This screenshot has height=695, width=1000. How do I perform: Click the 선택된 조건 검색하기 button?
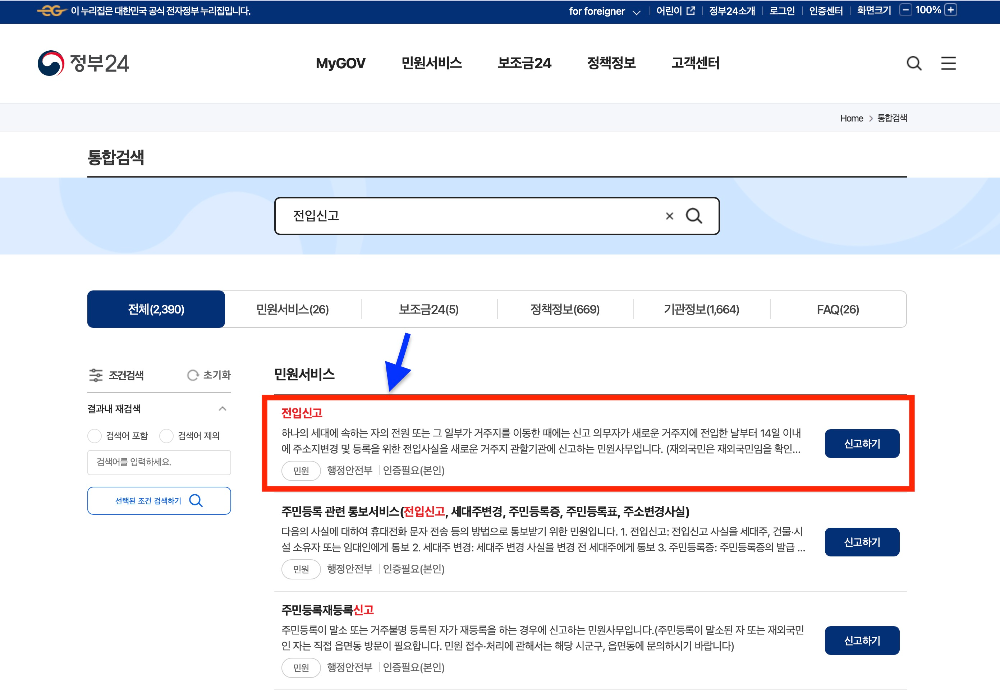point(158,502)
